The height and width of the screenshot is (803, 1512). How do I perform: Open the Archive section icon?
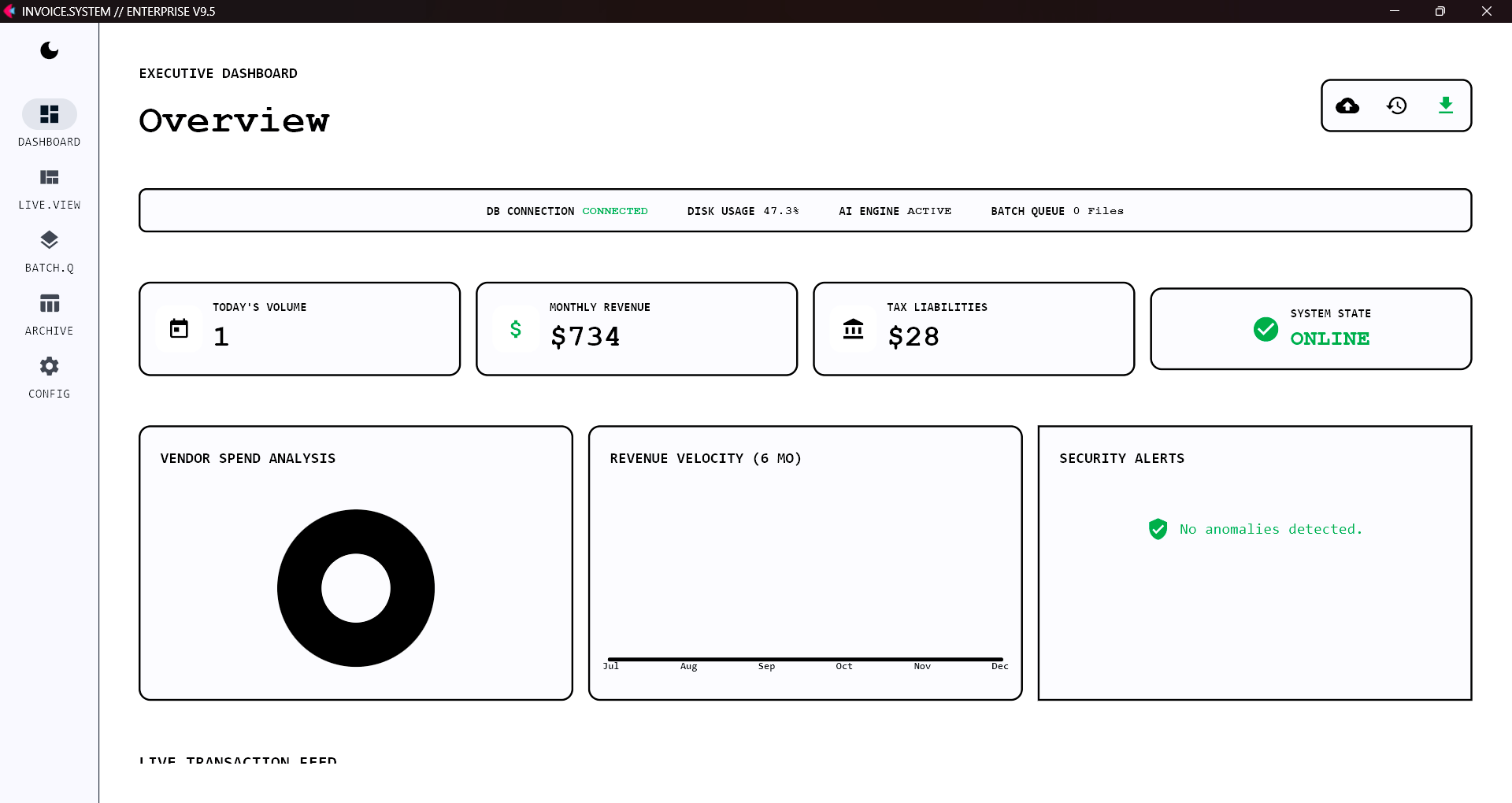click(49, 303)
